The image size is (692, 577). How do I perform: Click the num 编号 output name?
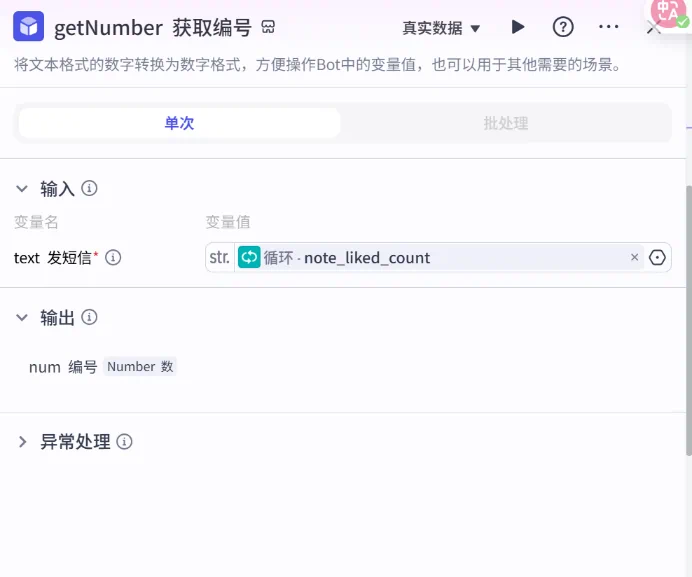63,367
